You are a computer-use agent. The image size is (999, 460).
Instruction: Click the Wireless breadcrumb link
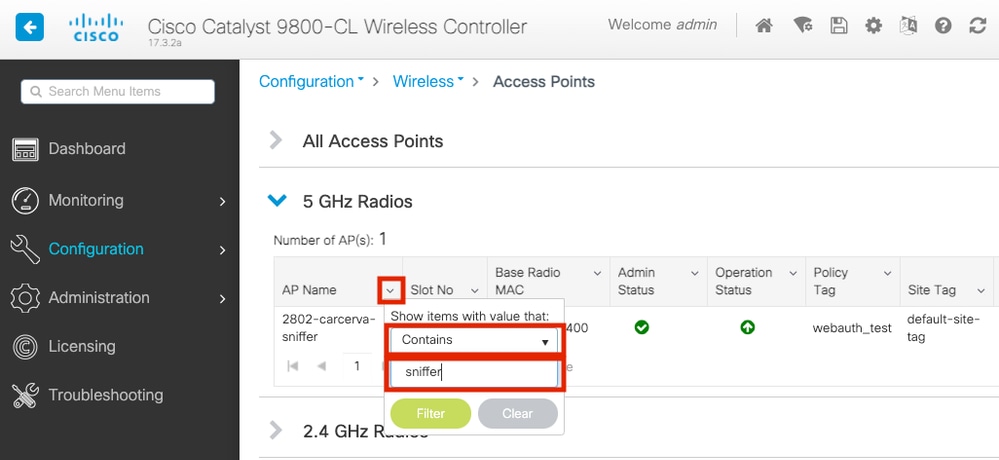coord(424,82)
